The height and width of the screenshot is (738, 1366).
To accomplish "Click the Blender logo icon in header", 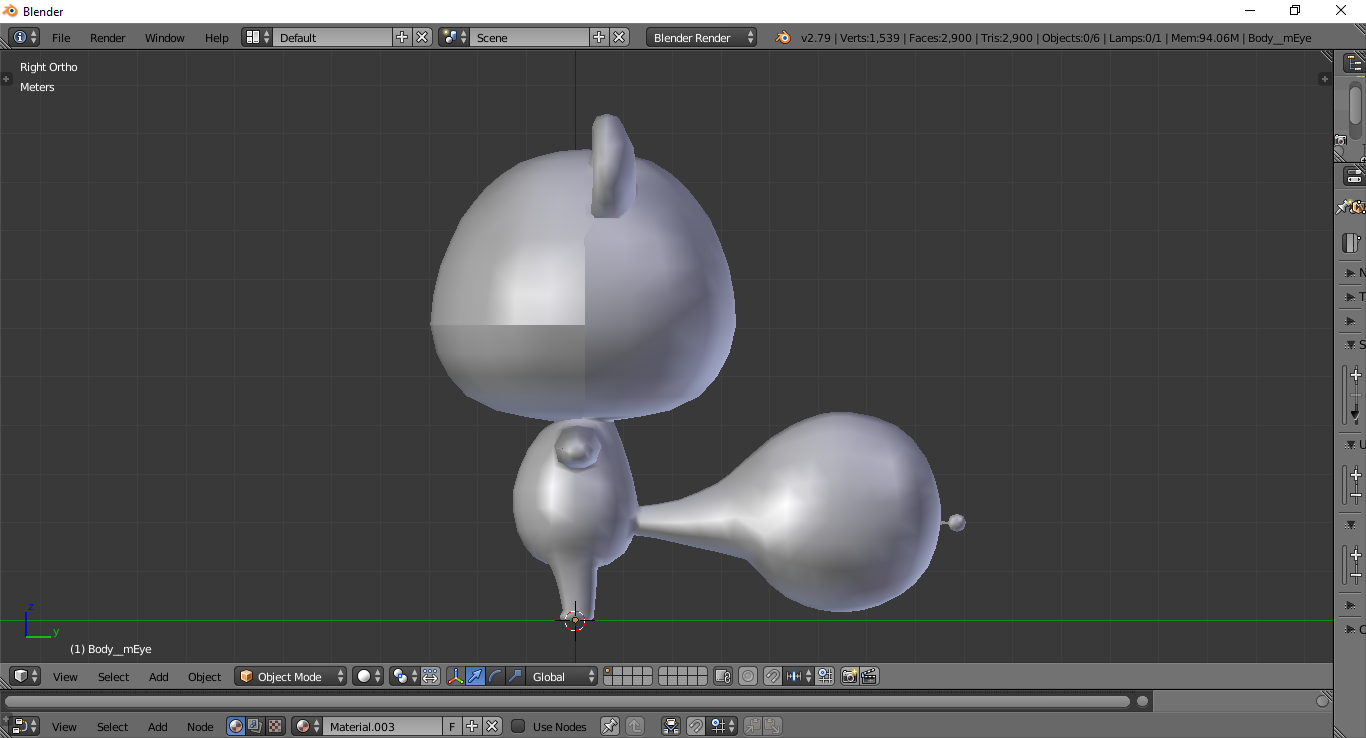I will pos(782,37).
